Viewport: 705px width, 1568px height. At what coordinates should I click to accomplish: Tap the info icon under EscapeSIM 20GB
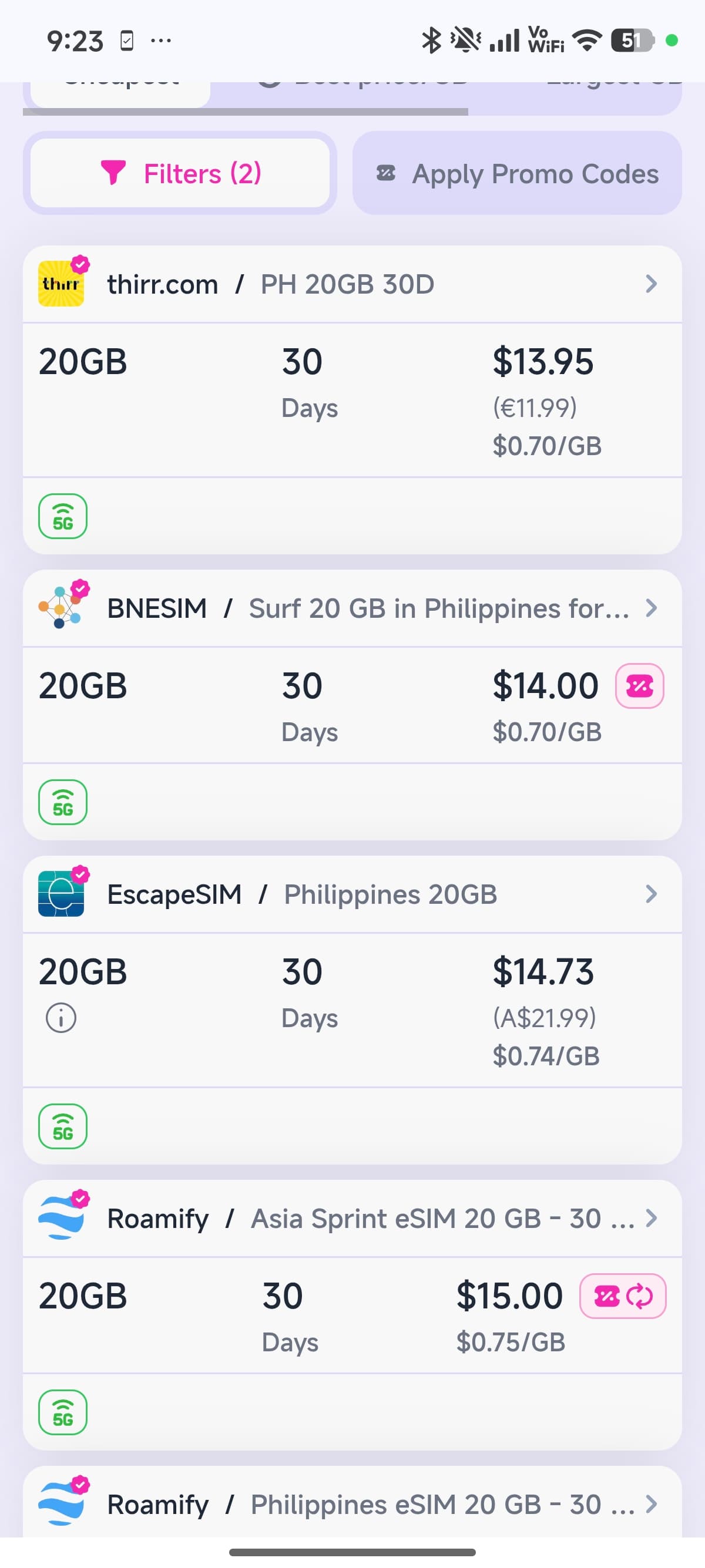(61, 1018)
